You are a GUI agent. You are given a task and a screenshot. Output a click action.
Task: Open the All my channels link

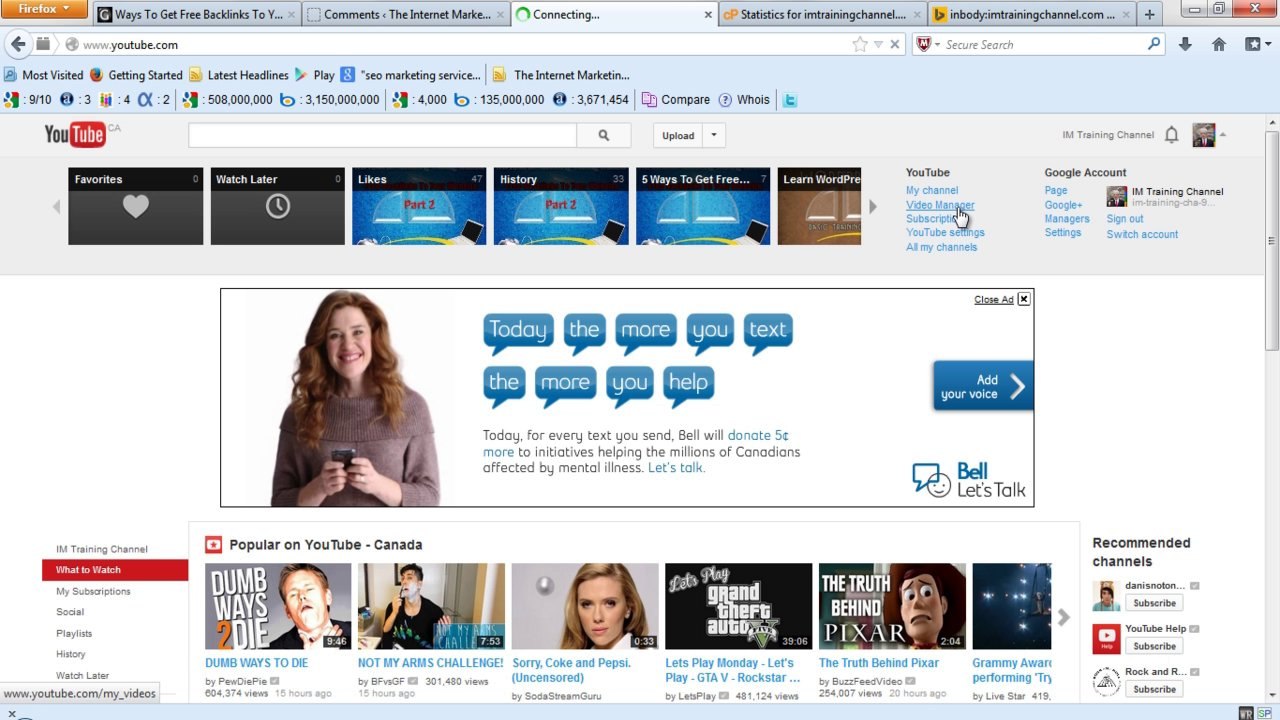point(941,247)
